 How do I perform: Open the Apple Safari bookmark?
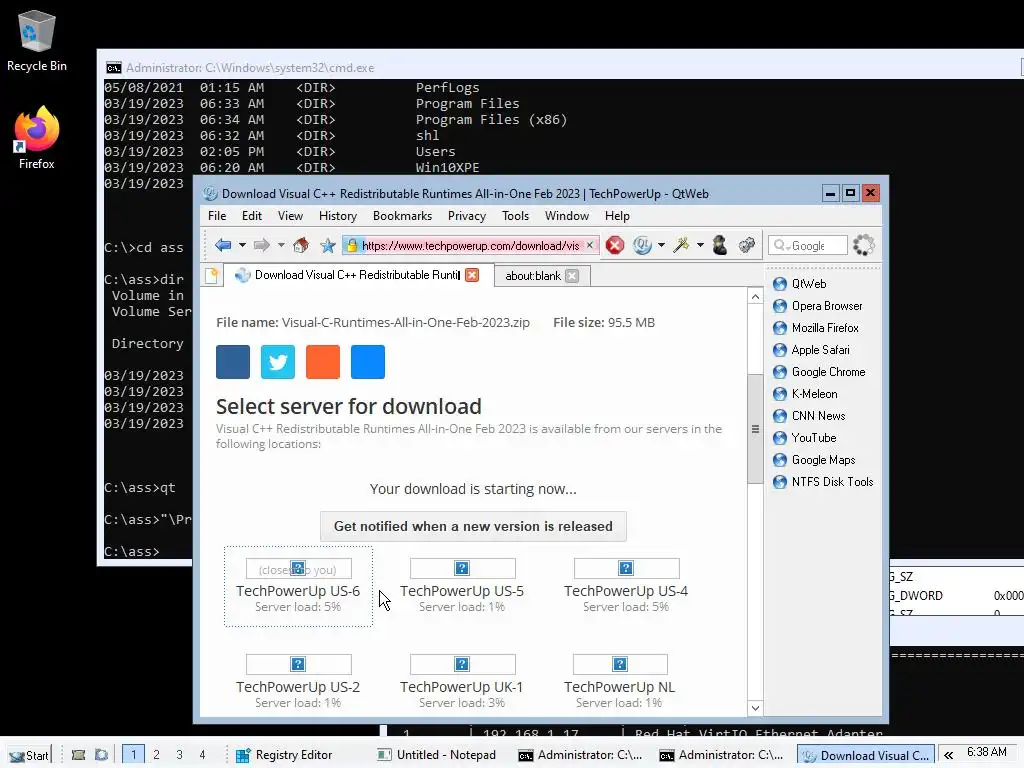click(x=811, y=350)
